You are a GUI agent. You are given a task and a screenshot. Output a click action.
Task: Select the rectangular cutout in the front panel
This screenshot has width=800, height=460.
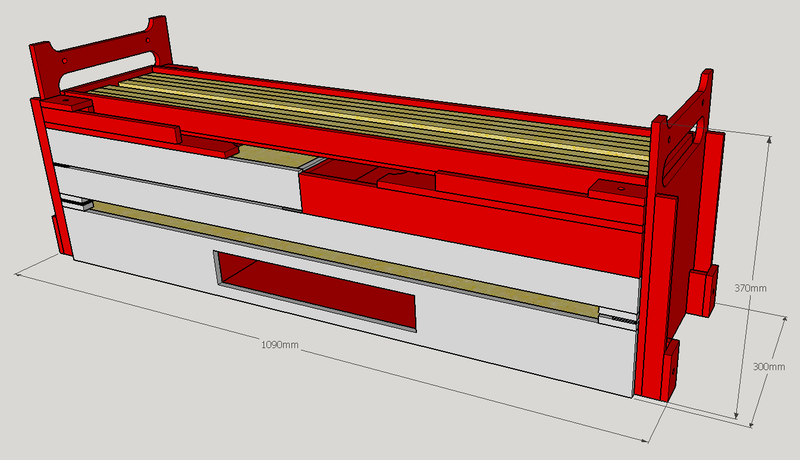[315, 289]
